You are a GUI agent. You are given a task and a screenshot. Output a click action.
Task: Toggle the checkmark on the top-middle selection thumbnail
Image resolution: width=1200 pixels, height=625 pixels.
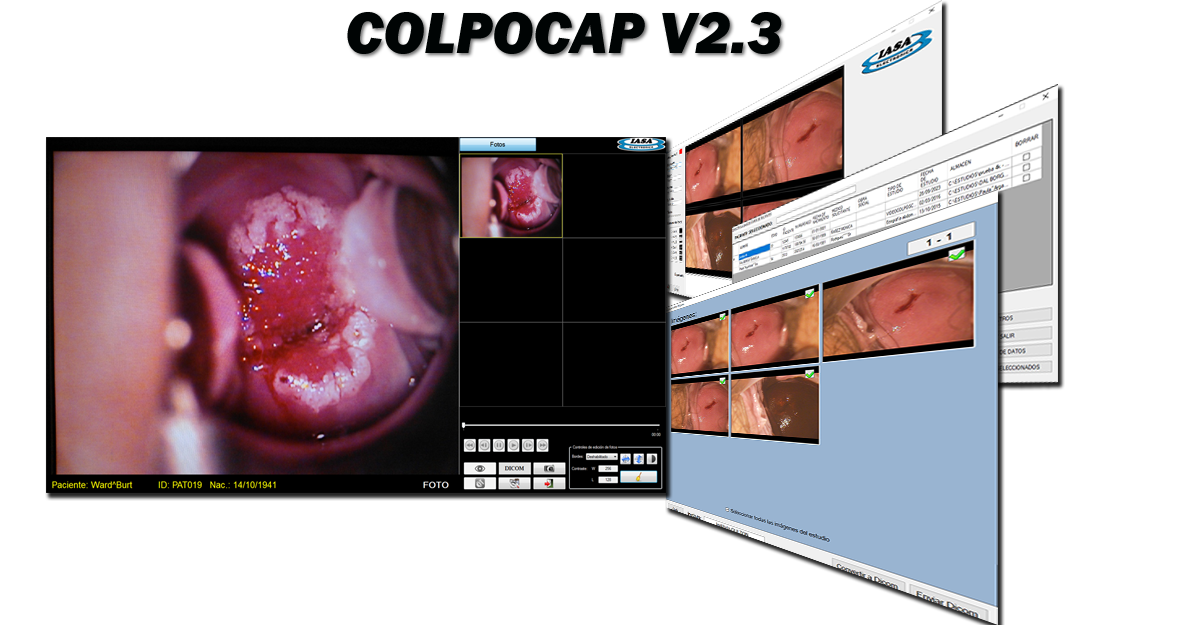[x=809, y=294]
